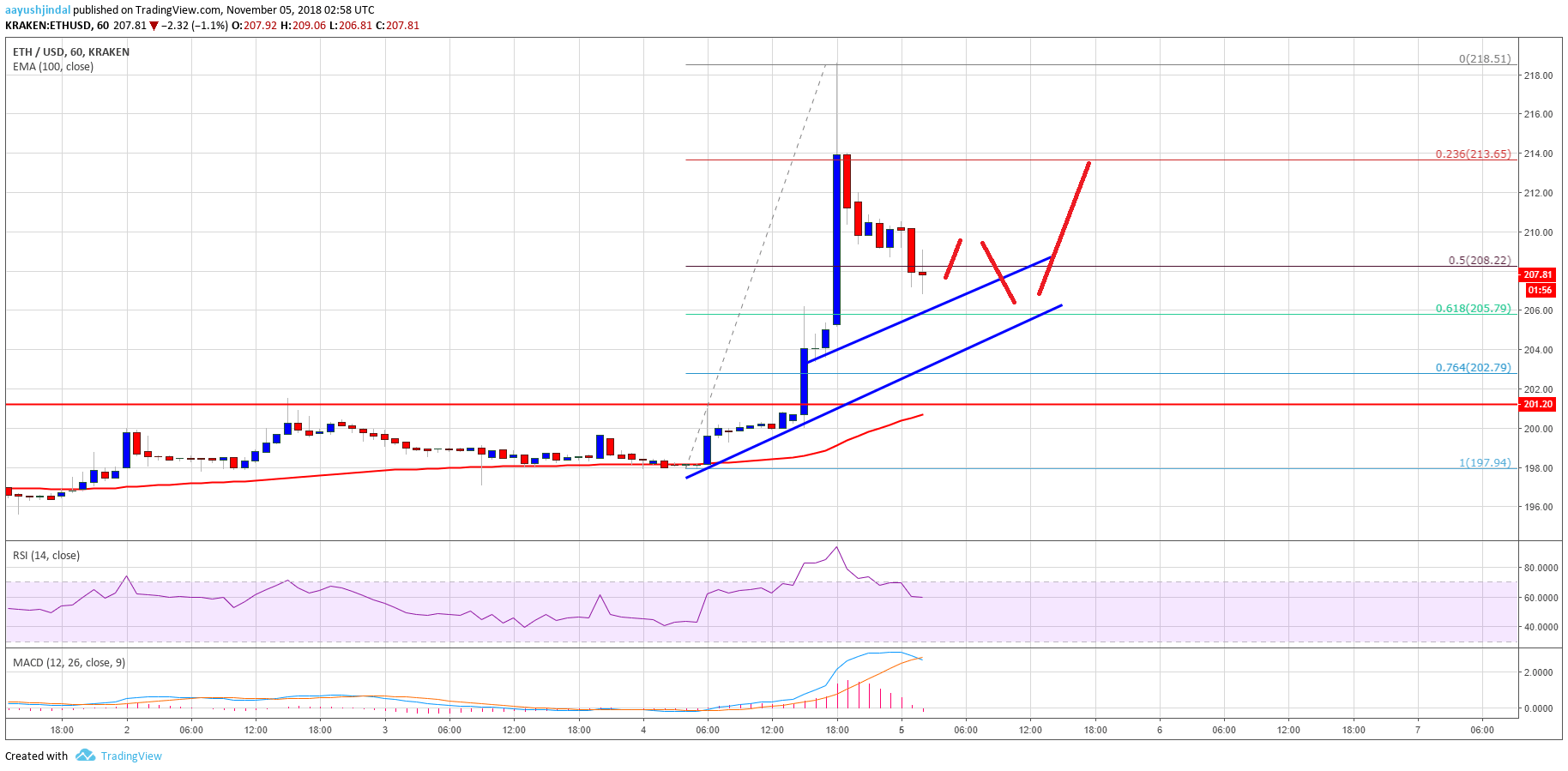Click the current price tag 207.81
1568x771 pixels.
(x=1537, y=275)
